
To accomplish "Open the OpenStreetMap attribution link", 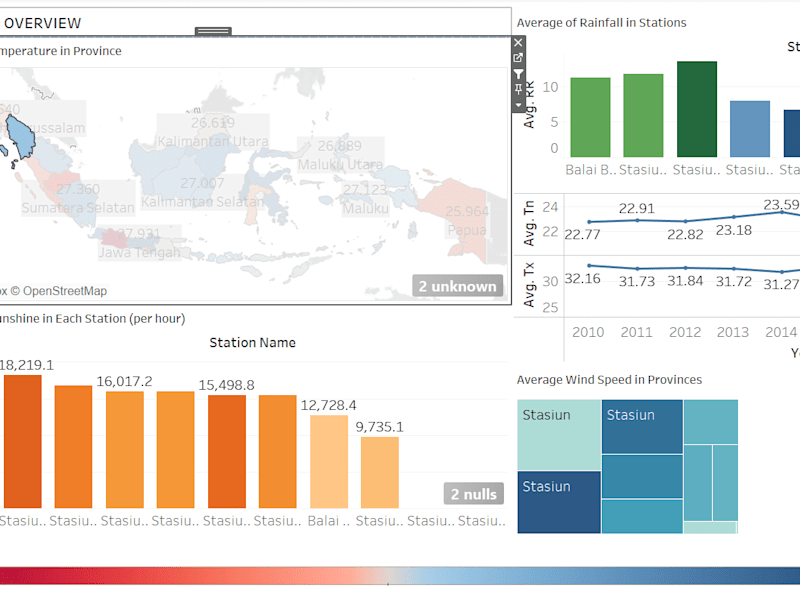I will tap(59, 291).
